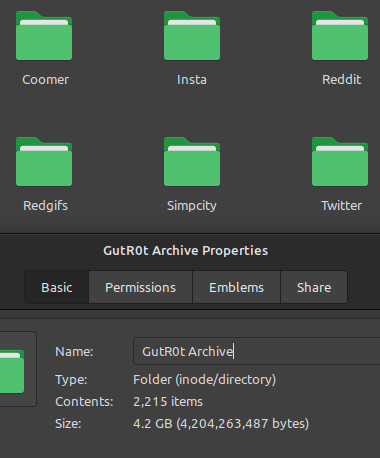Viewport: 380px width, 458px height.
Task: Select the Redgifs folder label
Action: (x=46, y=206)
